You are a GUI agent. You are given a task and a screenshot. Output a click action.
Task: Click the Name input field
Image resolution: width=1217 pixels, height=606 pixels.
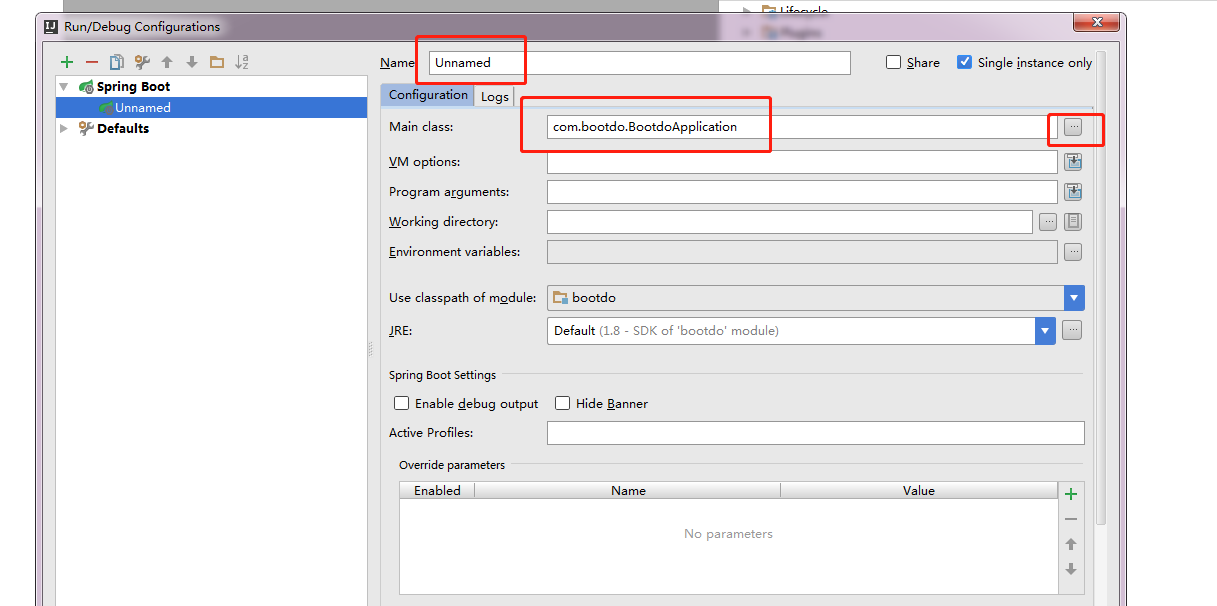pyautogui.click(x=640, y=62)
